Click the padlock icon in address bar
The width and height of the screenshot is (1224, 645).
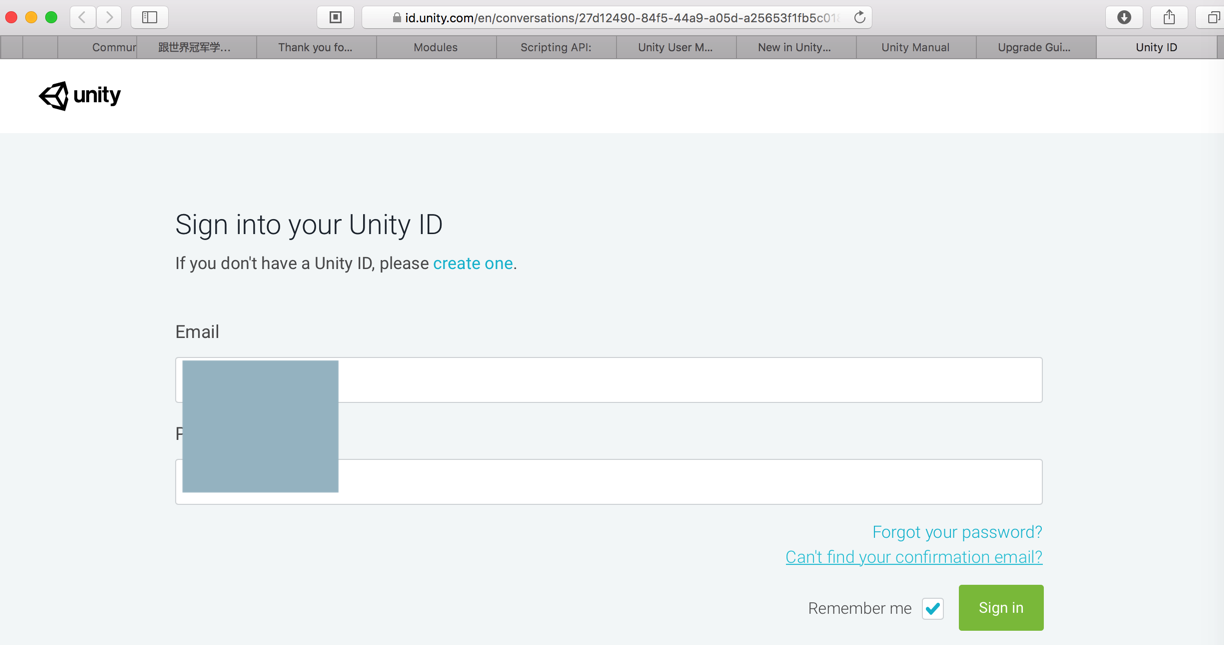tap(397, 18)
